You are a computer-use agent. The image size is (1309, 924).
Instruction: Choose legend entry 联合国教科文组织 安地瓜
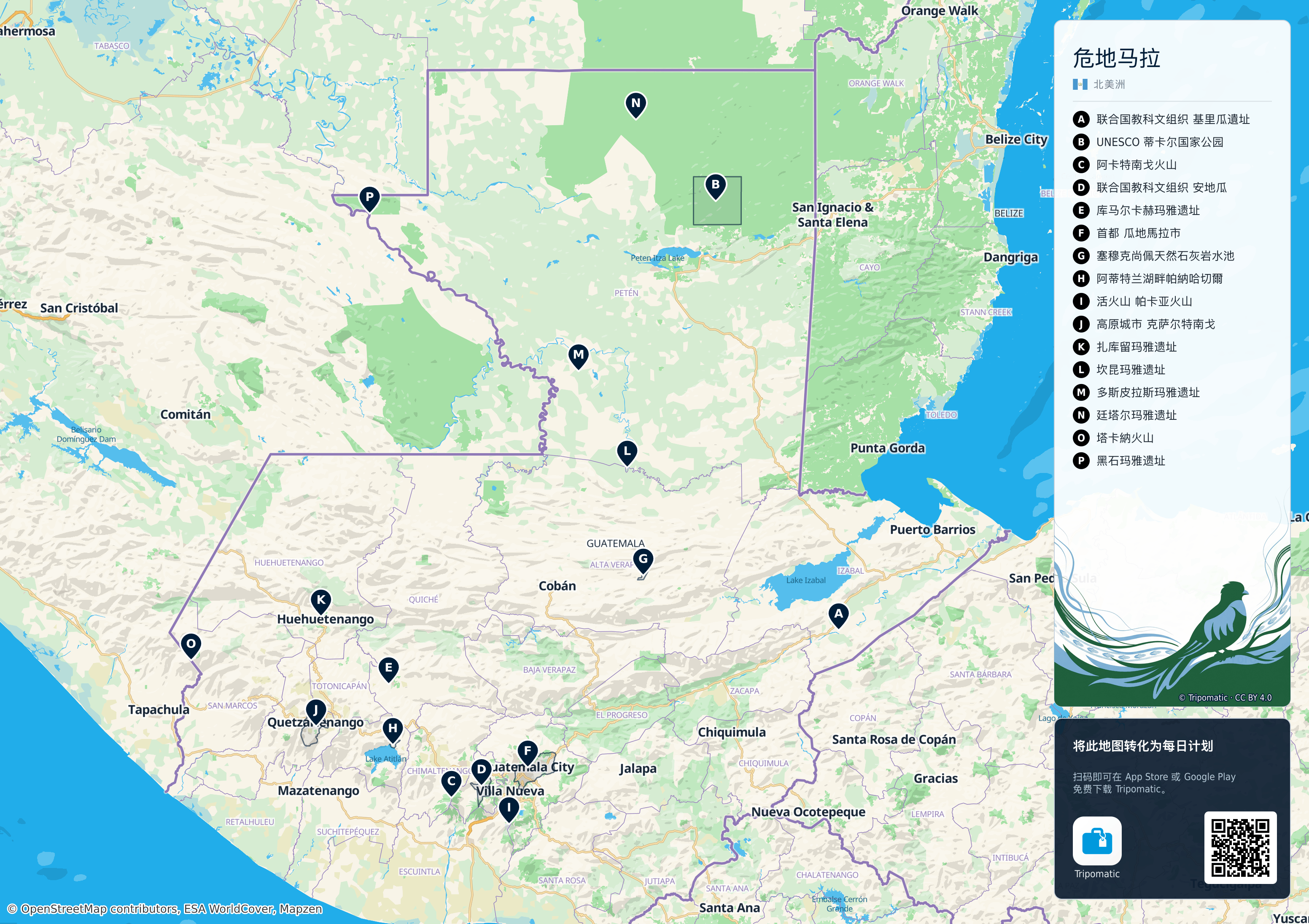click(1149, 188)
